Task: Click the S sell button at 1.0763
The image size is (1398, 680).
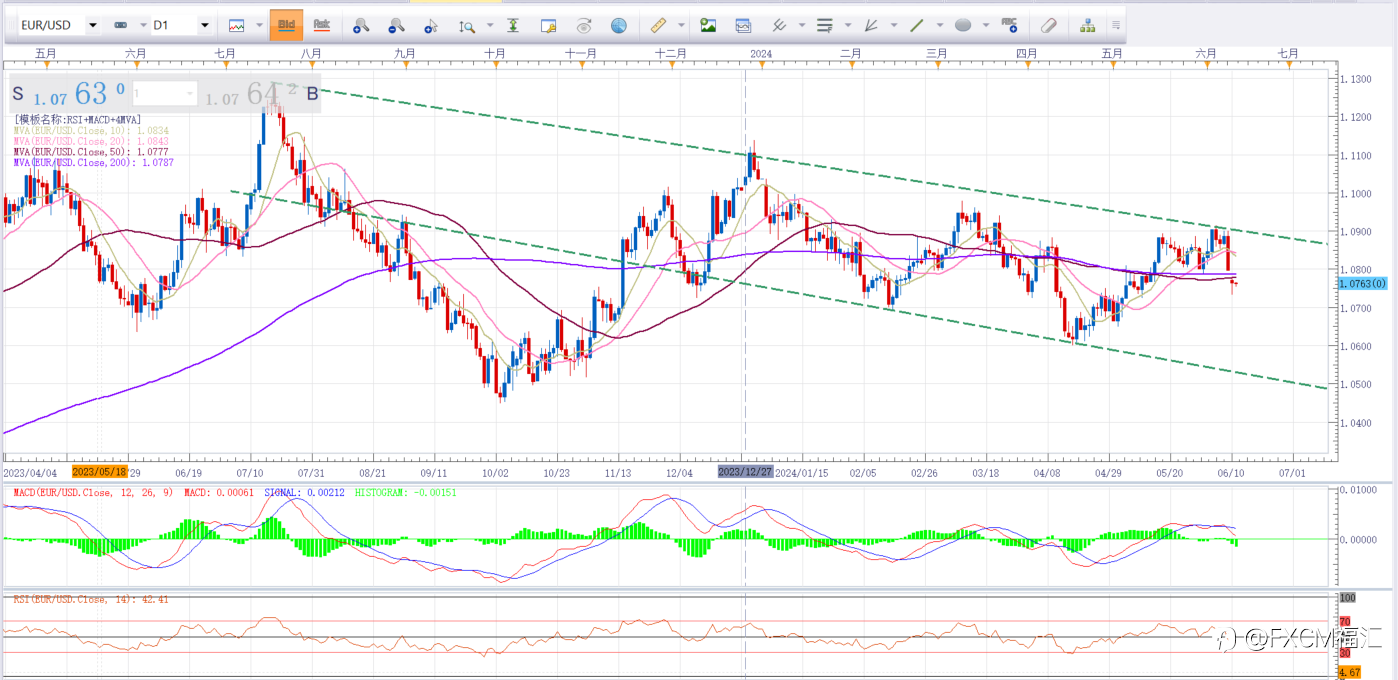Action: point(19,94)
